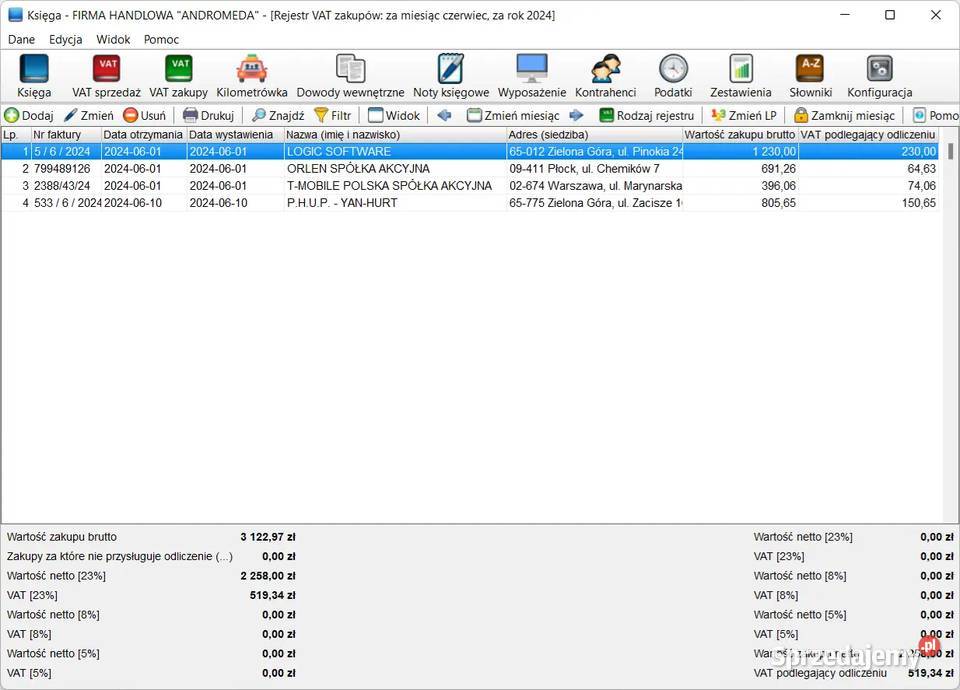Image resolution: width=960 pixels, height=690 pixels.
Task: Go to next month with right arrow
Action: [x=576, y=115]
